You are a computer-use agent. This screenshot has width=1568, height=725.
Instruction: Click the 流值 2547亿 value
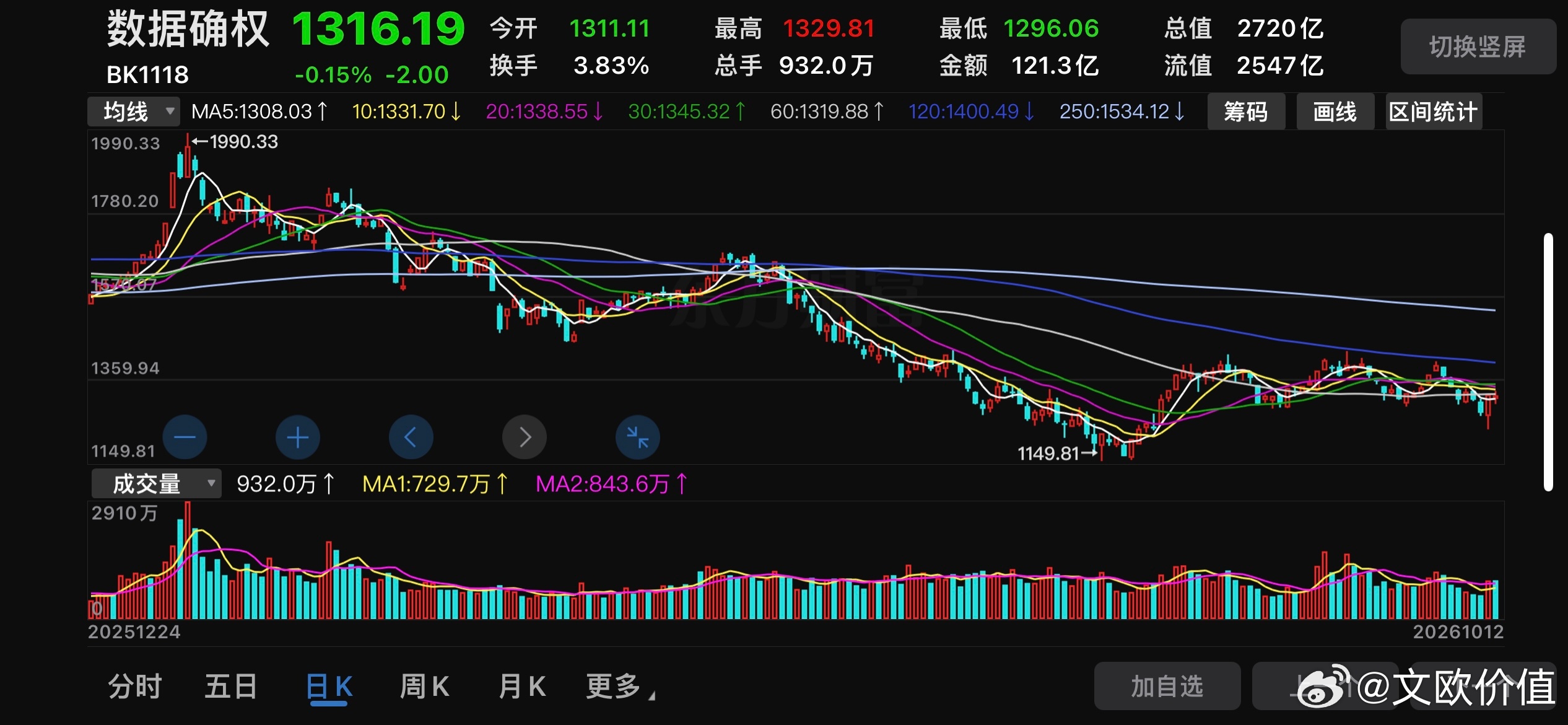[1280, 66]
